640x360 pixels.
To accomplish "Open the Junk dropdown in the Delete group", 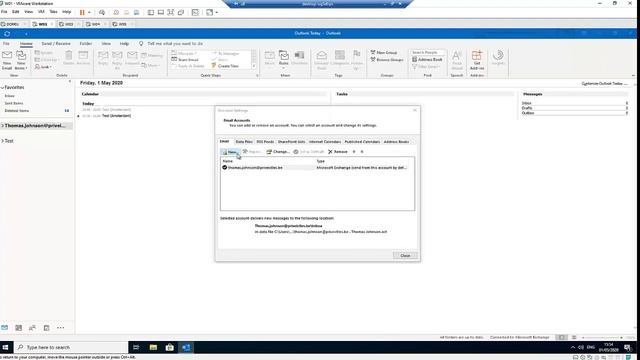I will point(43,67).
